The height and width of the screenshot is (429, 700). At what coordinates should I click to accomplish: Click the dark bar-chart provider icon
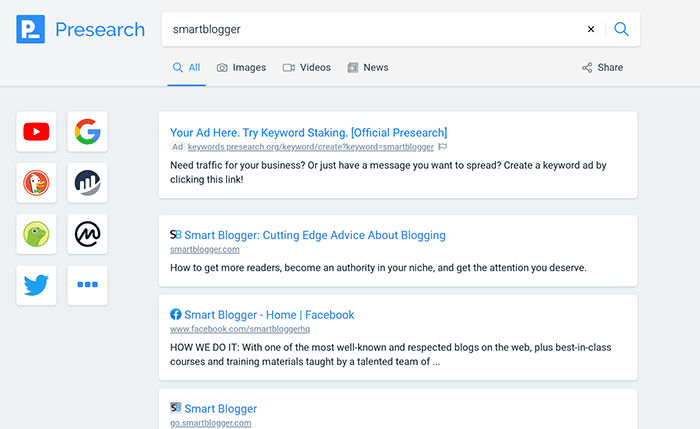[x=87, y=183]
